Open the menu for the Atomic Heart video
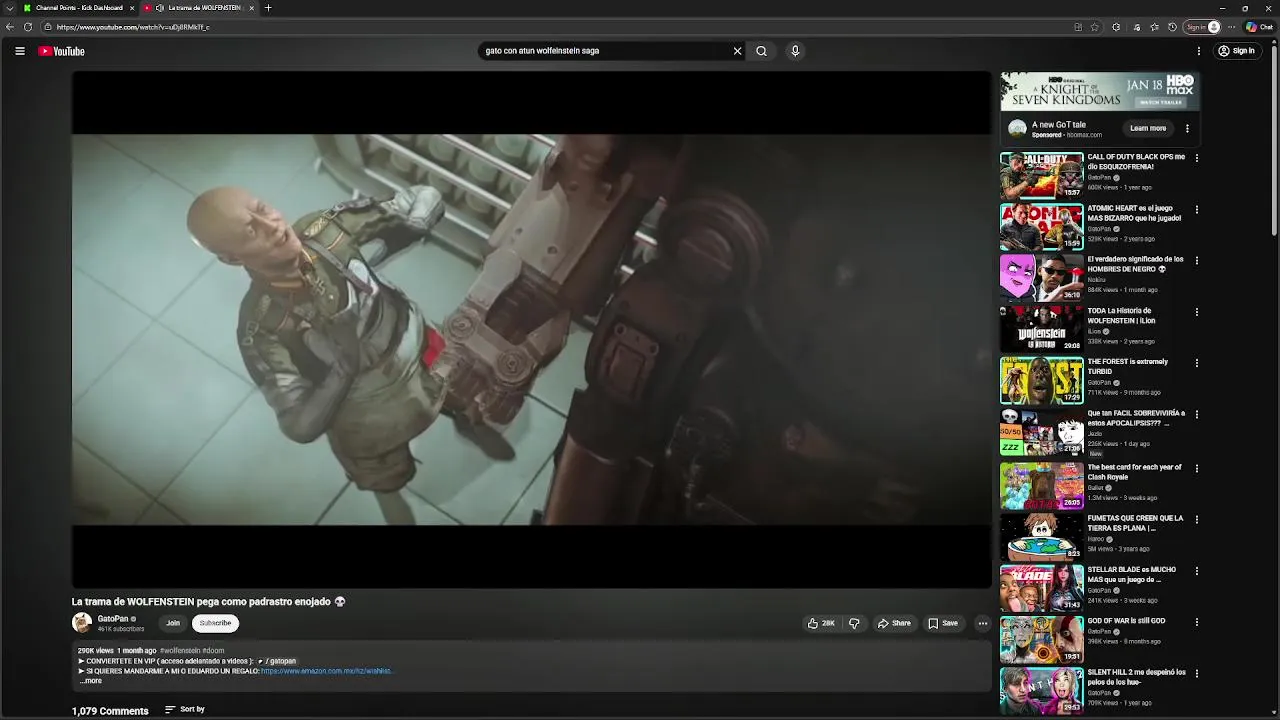The width and height of the screenshot is (1280, 720). [x=1196, y=210]
